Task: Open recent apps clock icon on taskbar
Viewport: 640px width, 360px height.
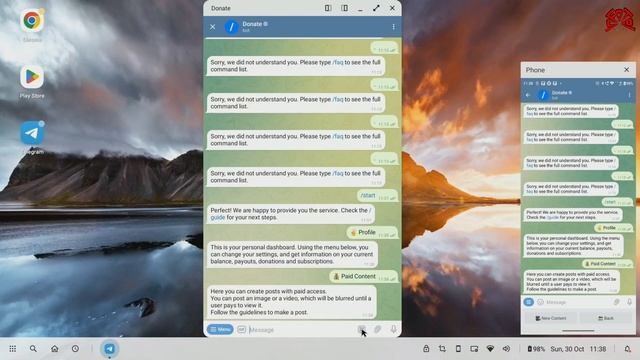Action: click(75, 349)
